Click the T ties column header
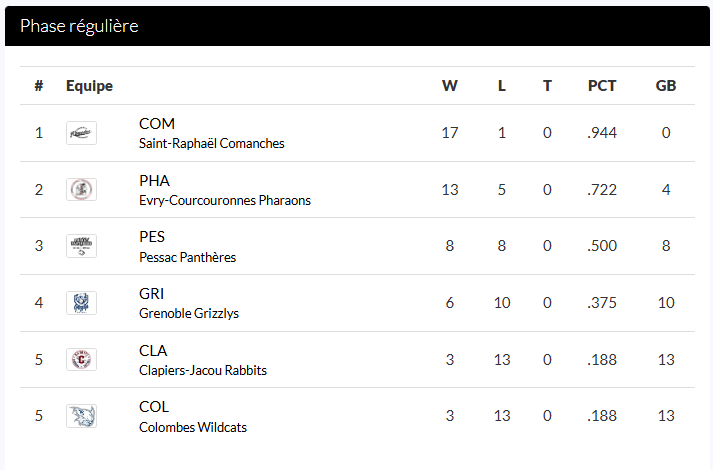Screen dimensions: 713x470 point(547,86)
